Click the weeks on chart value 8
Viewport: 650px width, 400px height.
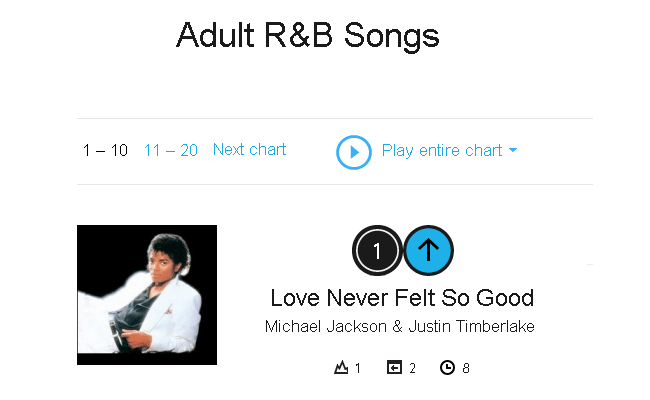466,369
